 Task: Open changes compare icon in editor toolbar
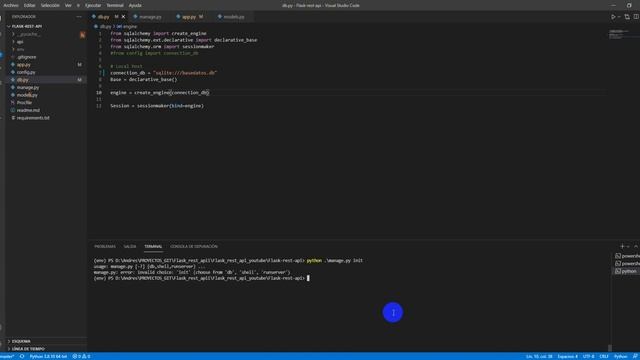click(627, 17)
